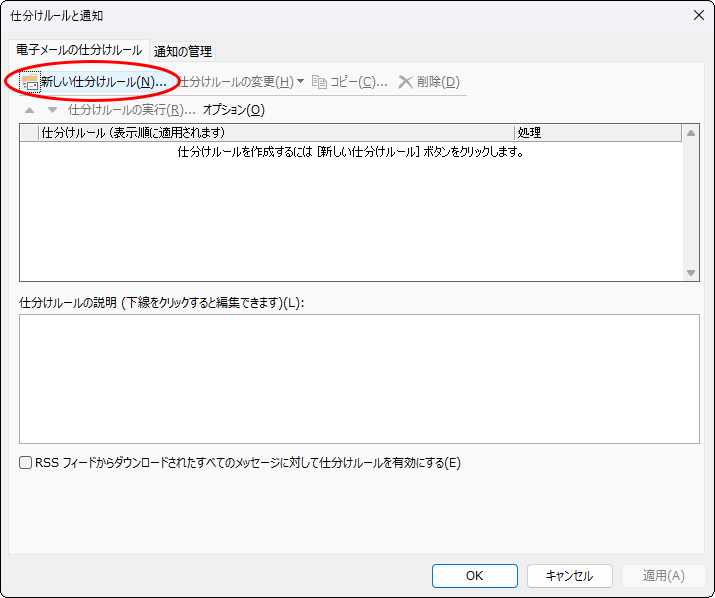
Task: Click 処理 column header
Action: [598, 133]
